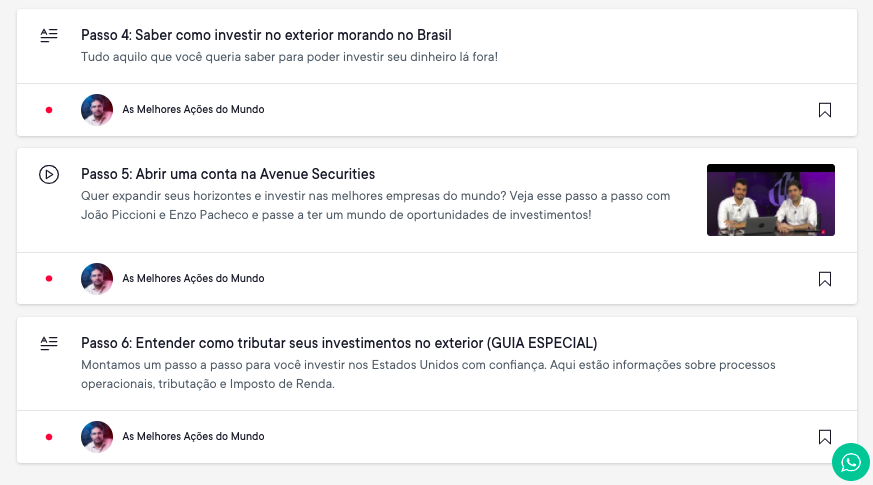Open Passo 5: Abrir uma conta na Avenue
The width and height of the screenshot is (873, 485).
point(228,174)
